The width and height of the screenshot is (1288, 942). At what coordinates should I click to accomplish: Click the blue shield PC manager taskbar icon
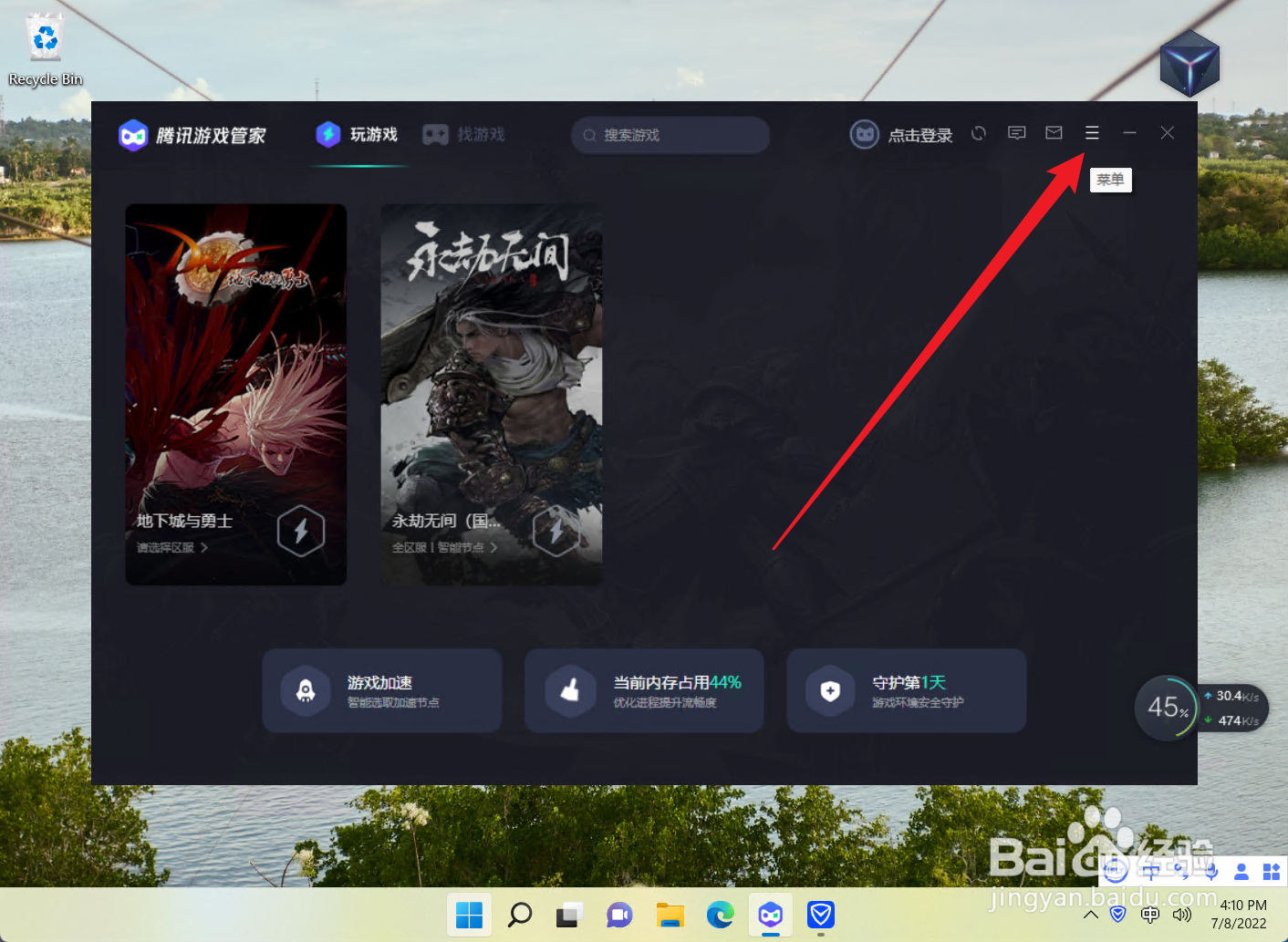[x=821, y=915]
